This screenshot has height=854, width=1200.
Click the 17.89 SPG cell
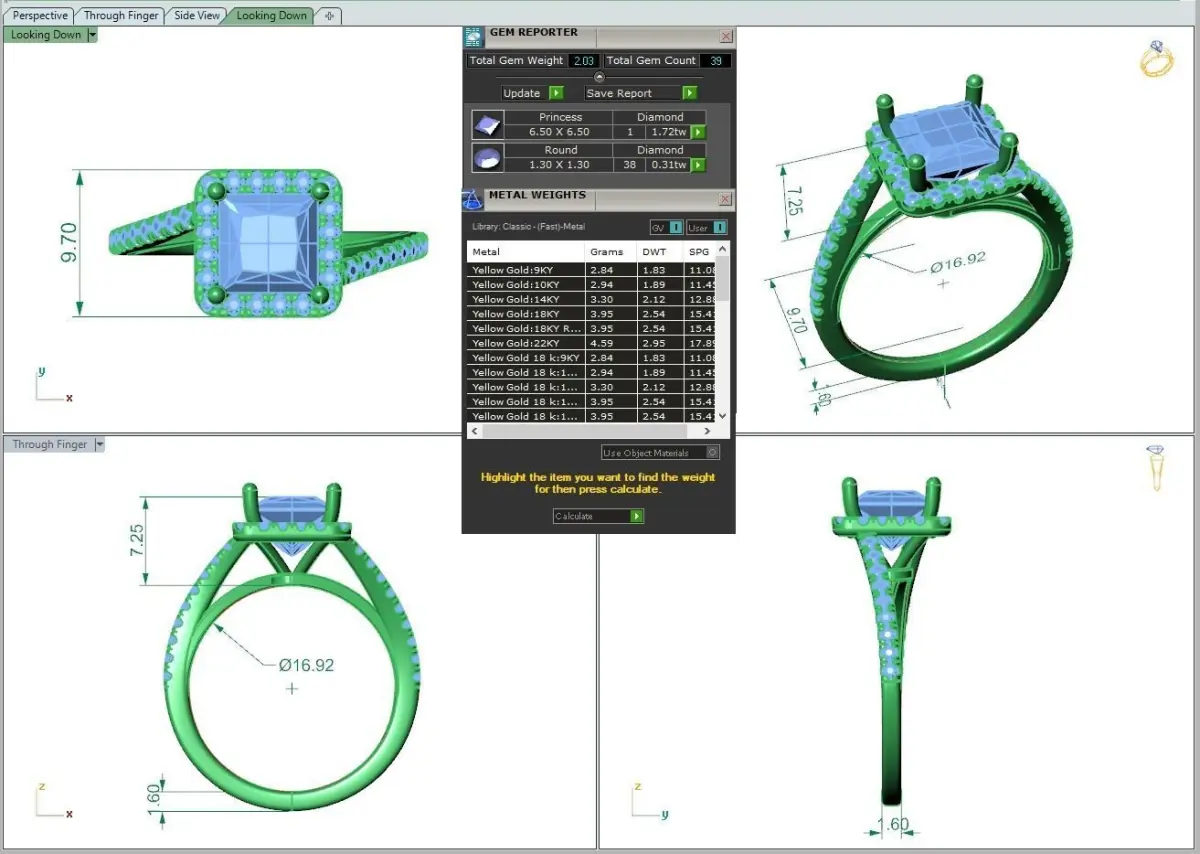point(700,343)
